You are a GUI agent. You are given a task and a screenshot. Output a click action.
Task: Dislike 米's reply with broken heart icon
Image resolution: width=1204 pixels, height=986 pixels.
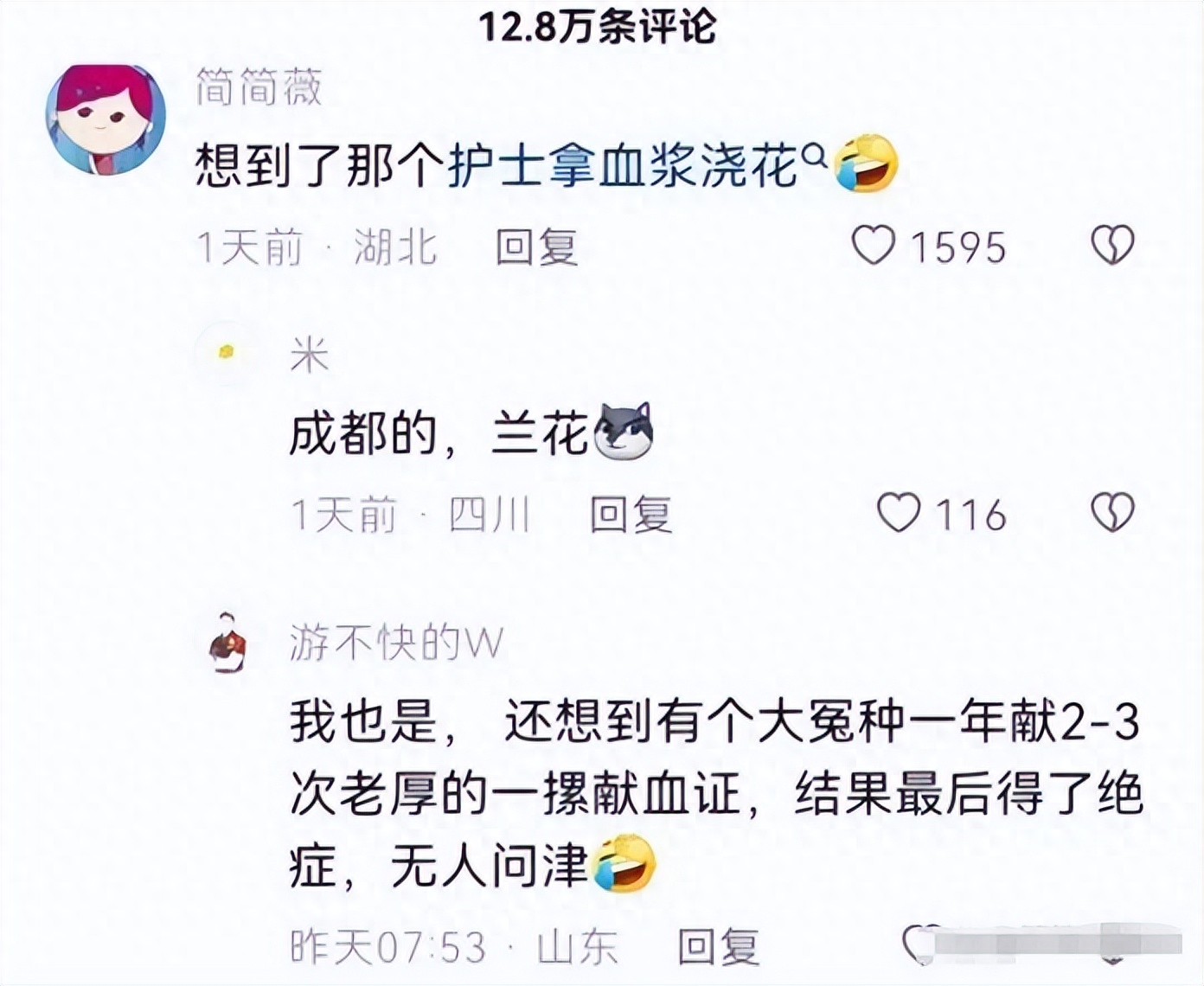click(x=1112, y=513)
